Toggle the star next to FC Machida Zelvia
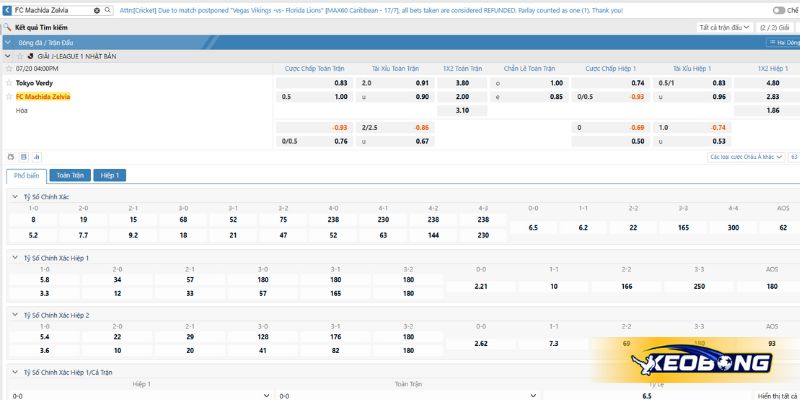 coord(9,97)
